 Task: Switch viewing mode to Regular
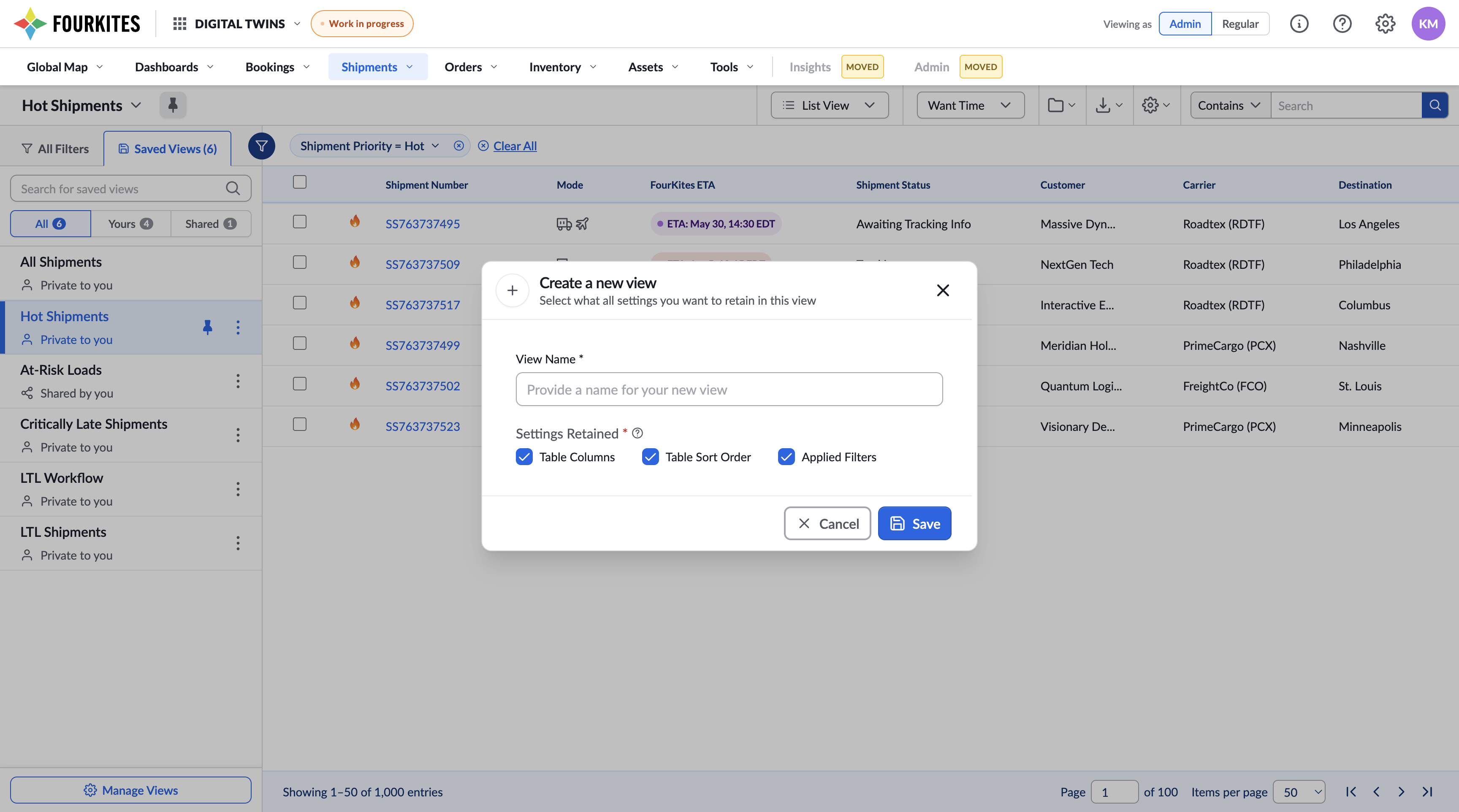tap(1240, 24)
